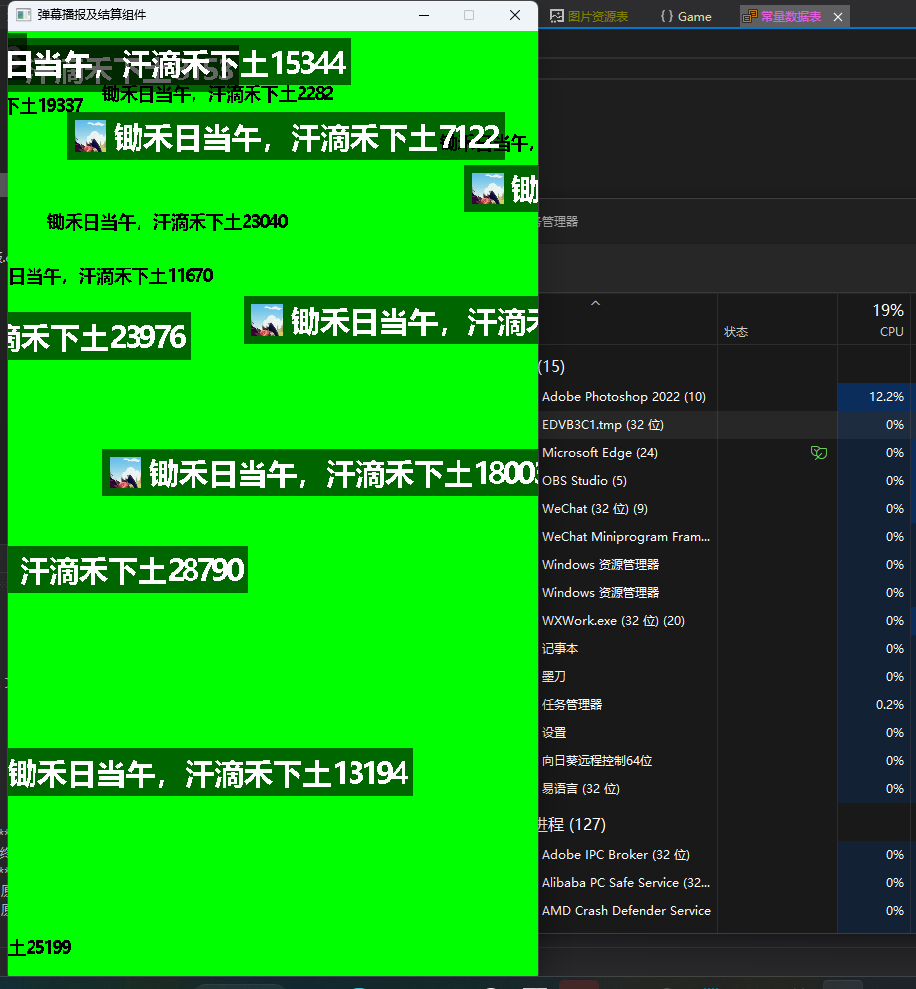Click the 图片资源表 picture icon
916x989 pixels.
coord(557,16)
